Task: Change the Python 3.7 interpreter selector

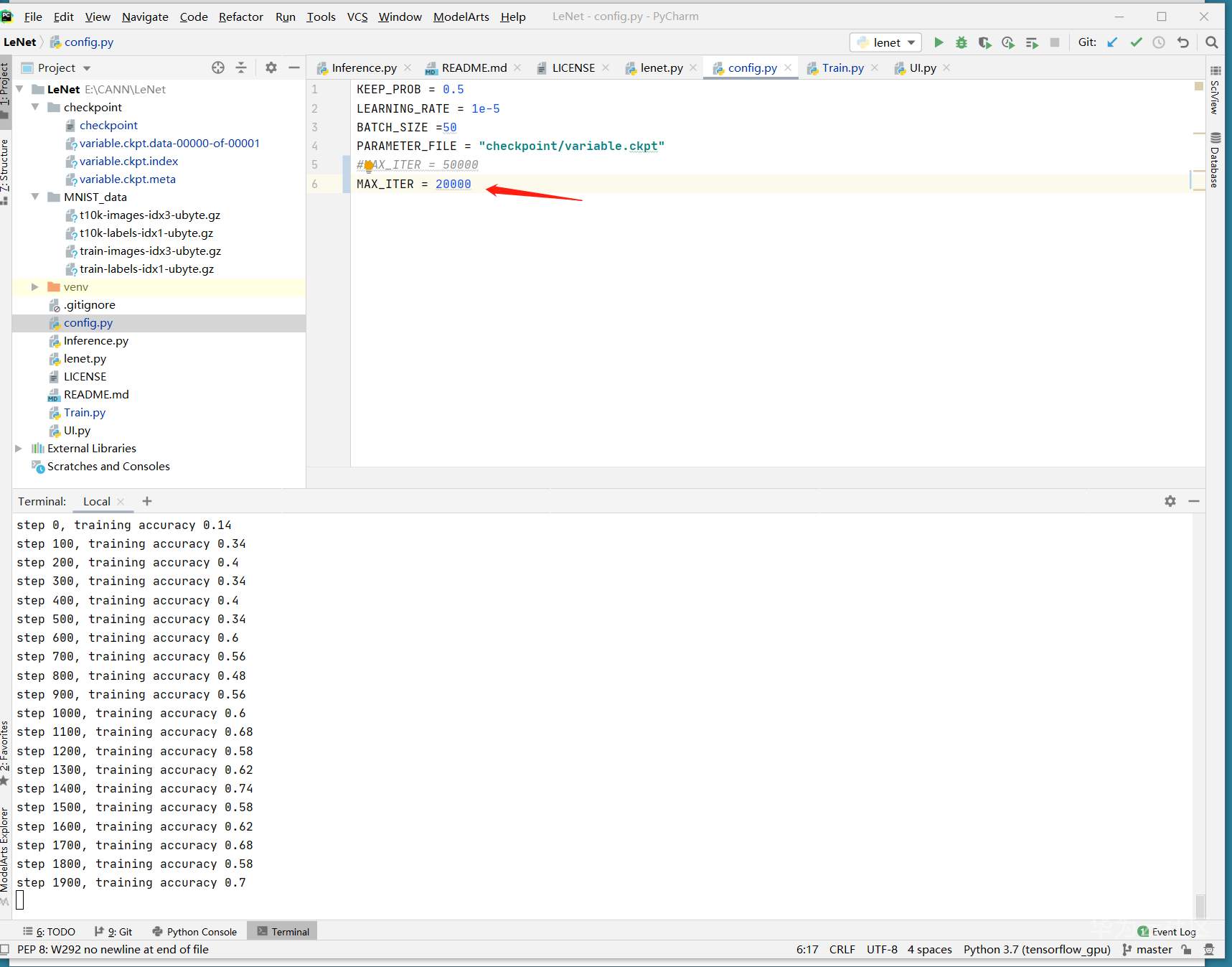Action: pos(1037,949)
